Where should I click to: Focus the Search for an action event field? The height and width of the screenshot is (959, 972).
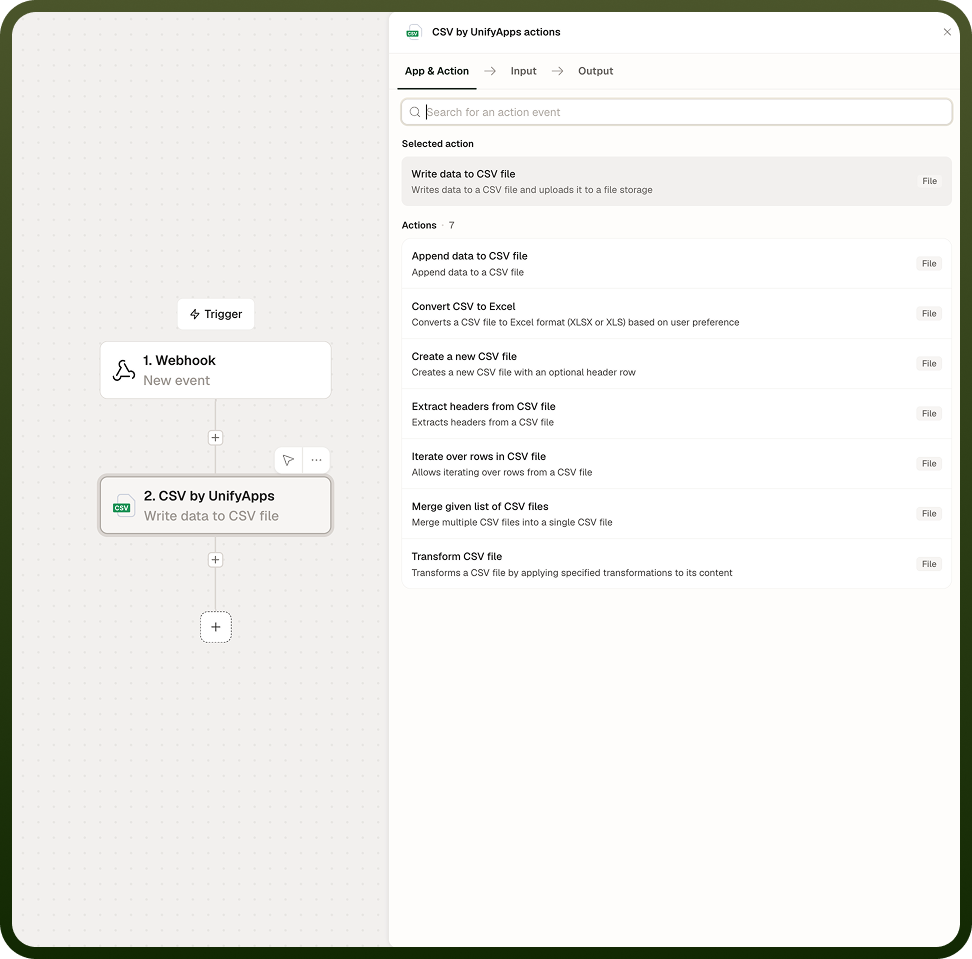click(676, 112)
